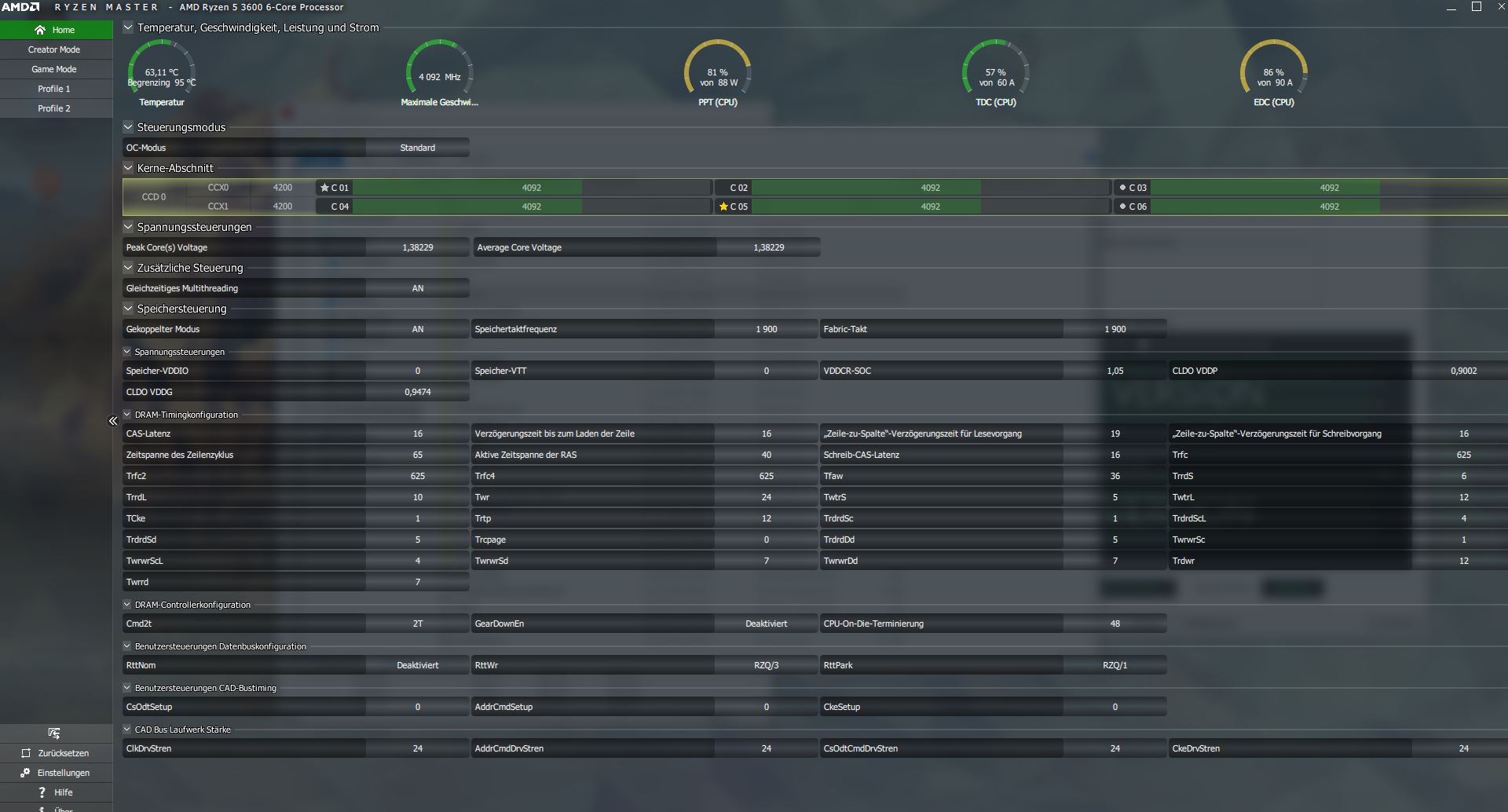This screenshot has height=812, width=1508.
Task: Switch to Game Mode
Action: pos(56,69)
